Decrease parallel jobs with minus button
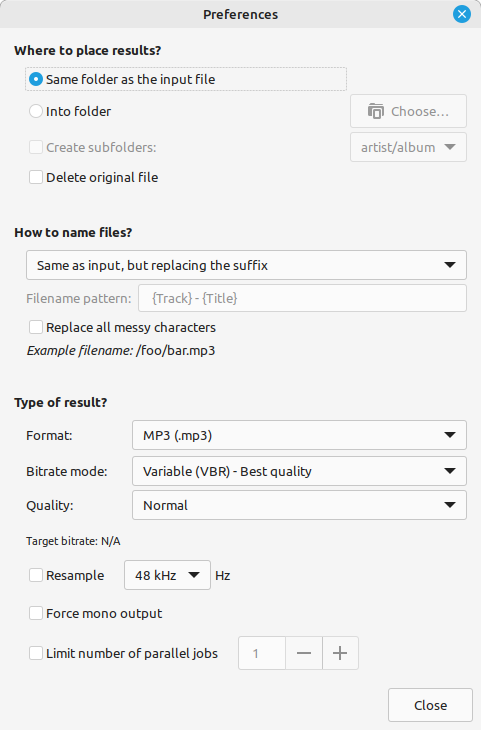481x730 pixels. click(304, 653)
